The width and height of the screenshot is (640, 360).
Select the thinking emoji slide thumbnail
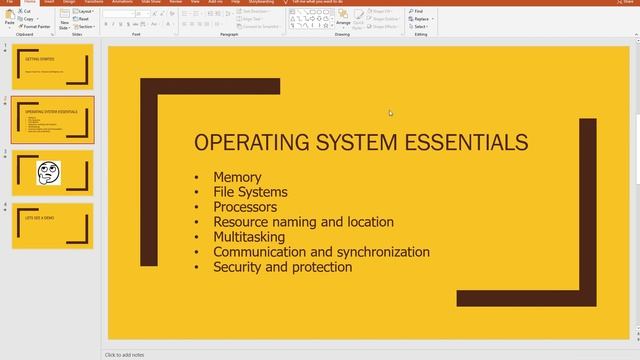[53, 173]
